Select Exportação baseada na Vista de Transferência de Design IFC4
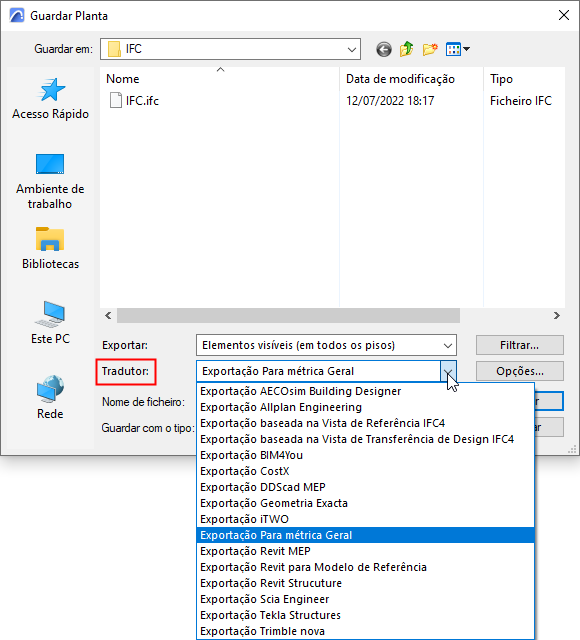Screen dimensions: 580x640 point(365,439)
